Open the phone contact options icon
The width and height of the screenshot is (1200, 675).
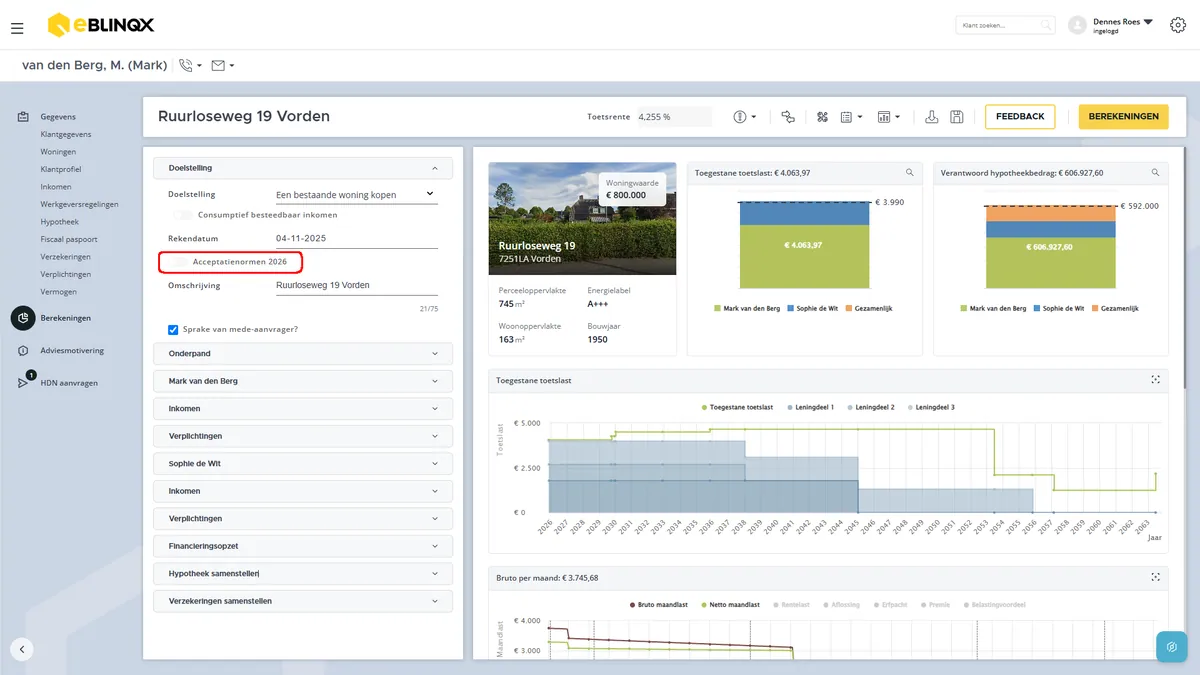coord(185,66)
